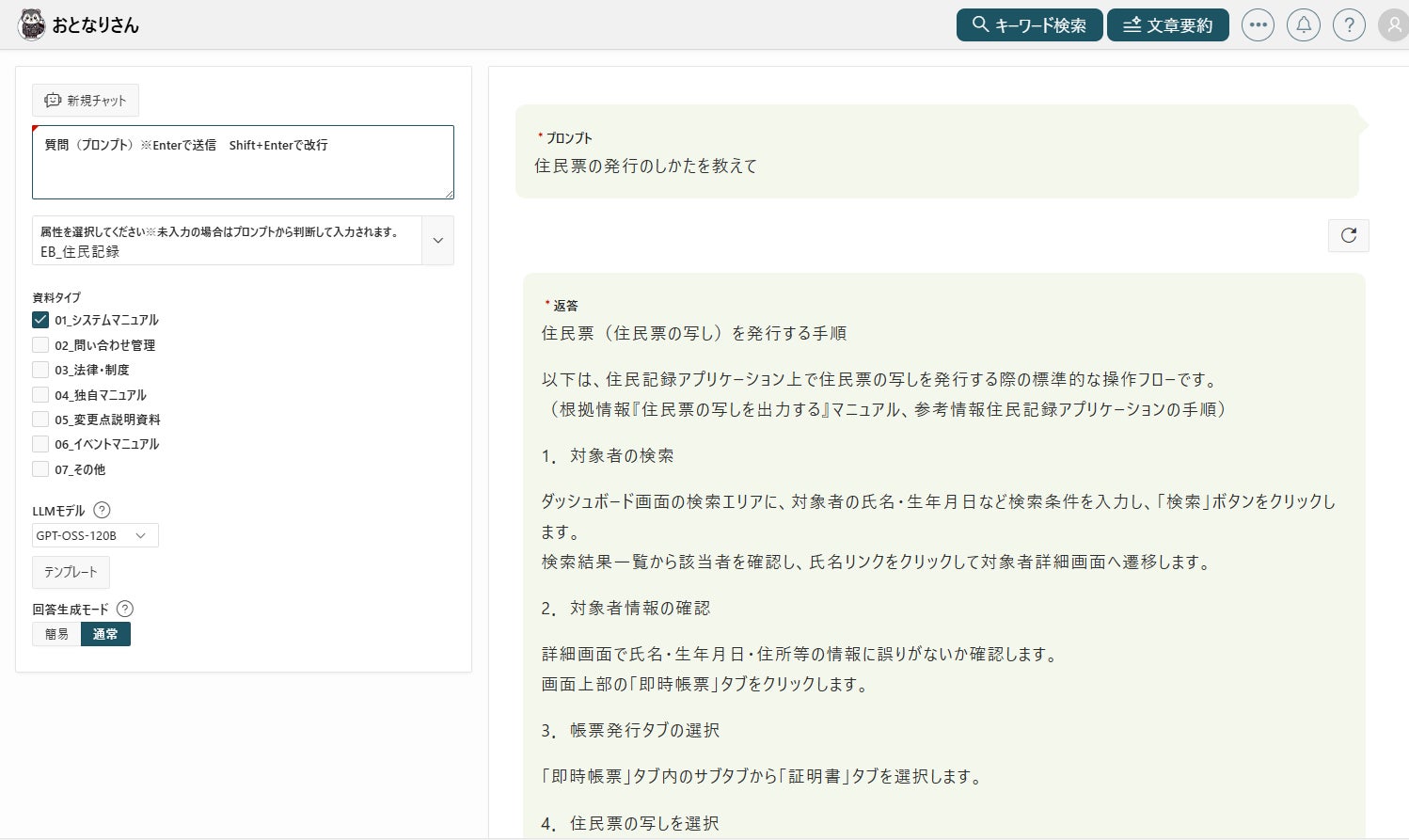Start a 新規チャット
1409x840 pixels.
[x=86, y=101]
